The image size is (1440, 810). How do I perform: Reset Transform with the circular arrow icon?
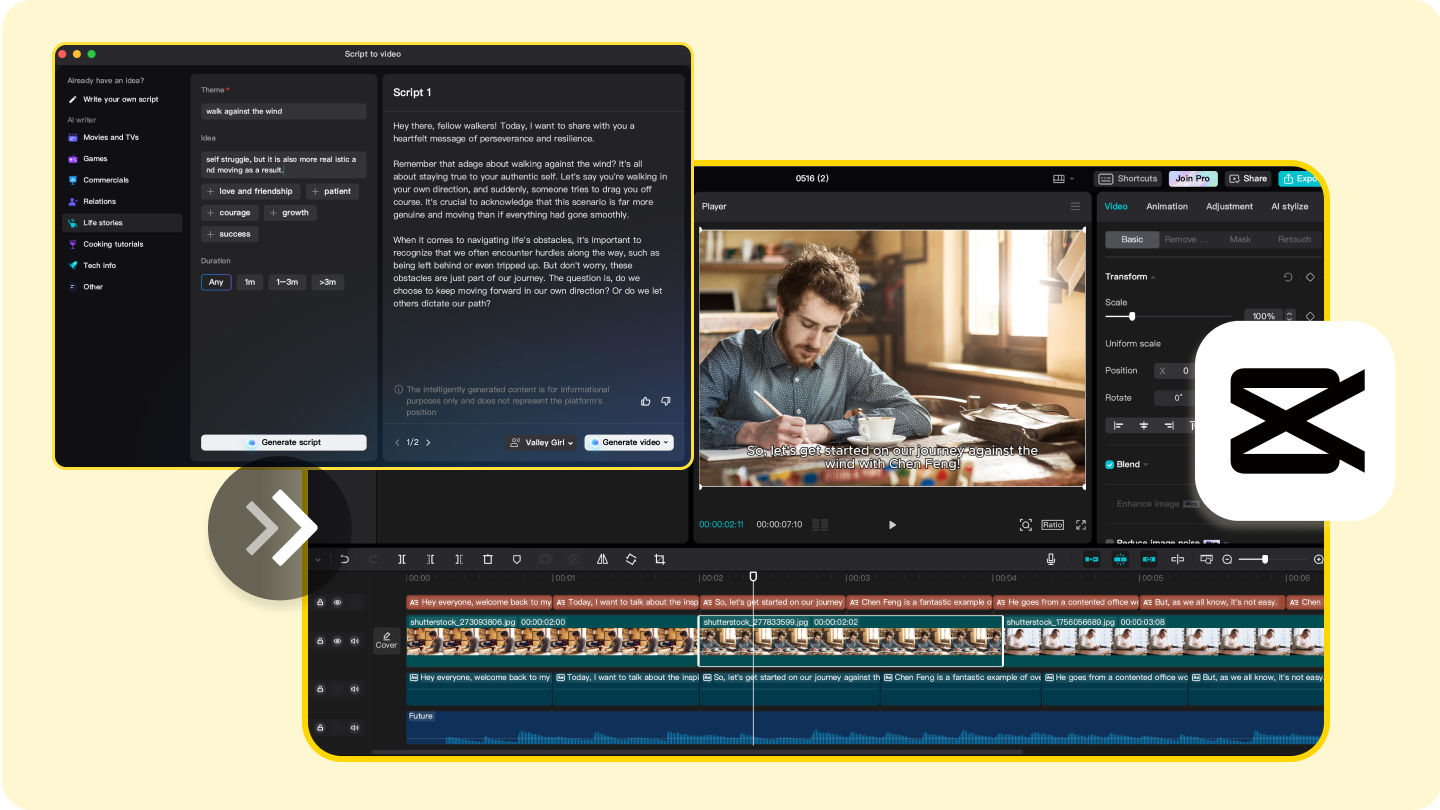click(1288, 277)
